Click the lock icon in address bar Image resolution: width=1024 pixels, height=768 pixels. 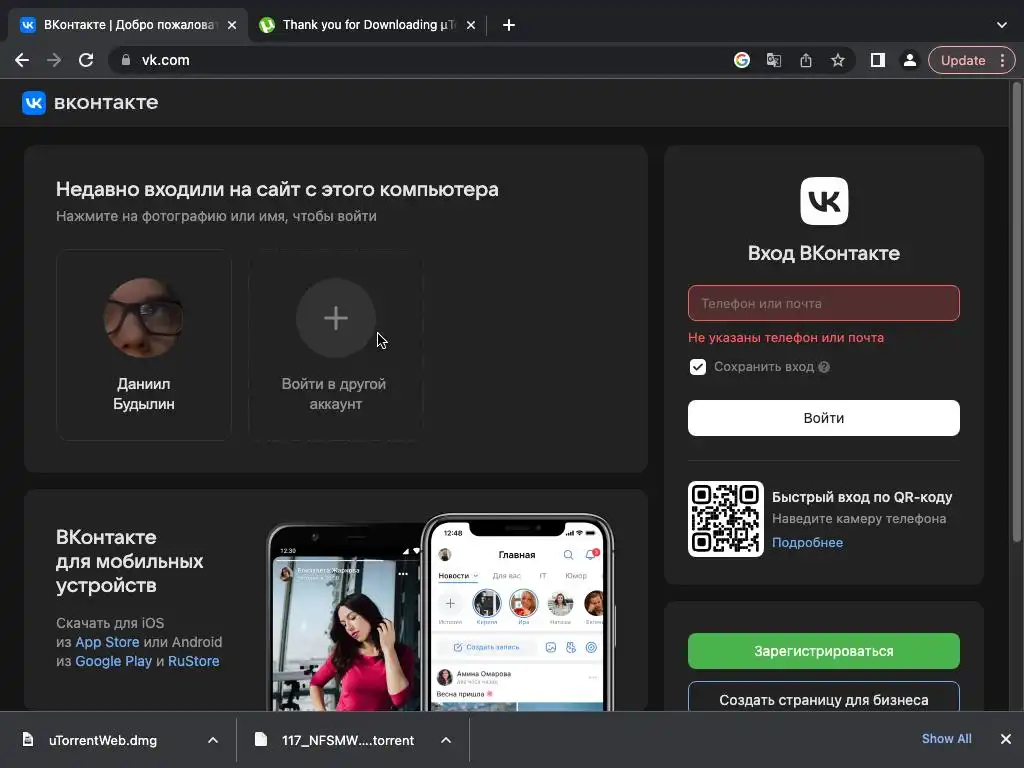126,60
